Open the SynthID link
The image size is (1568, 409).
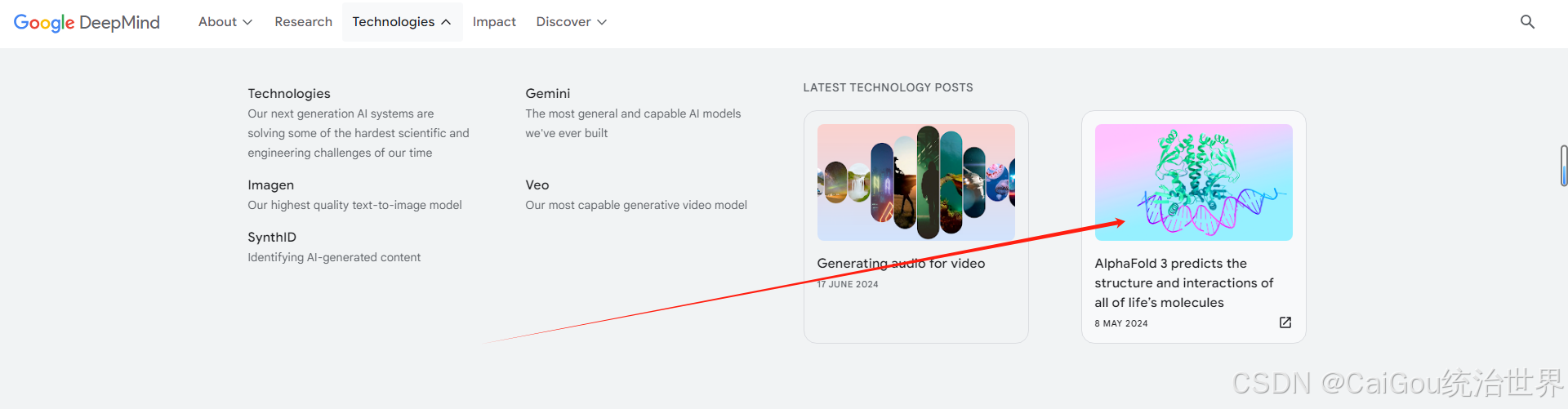(x=272, y=238)
